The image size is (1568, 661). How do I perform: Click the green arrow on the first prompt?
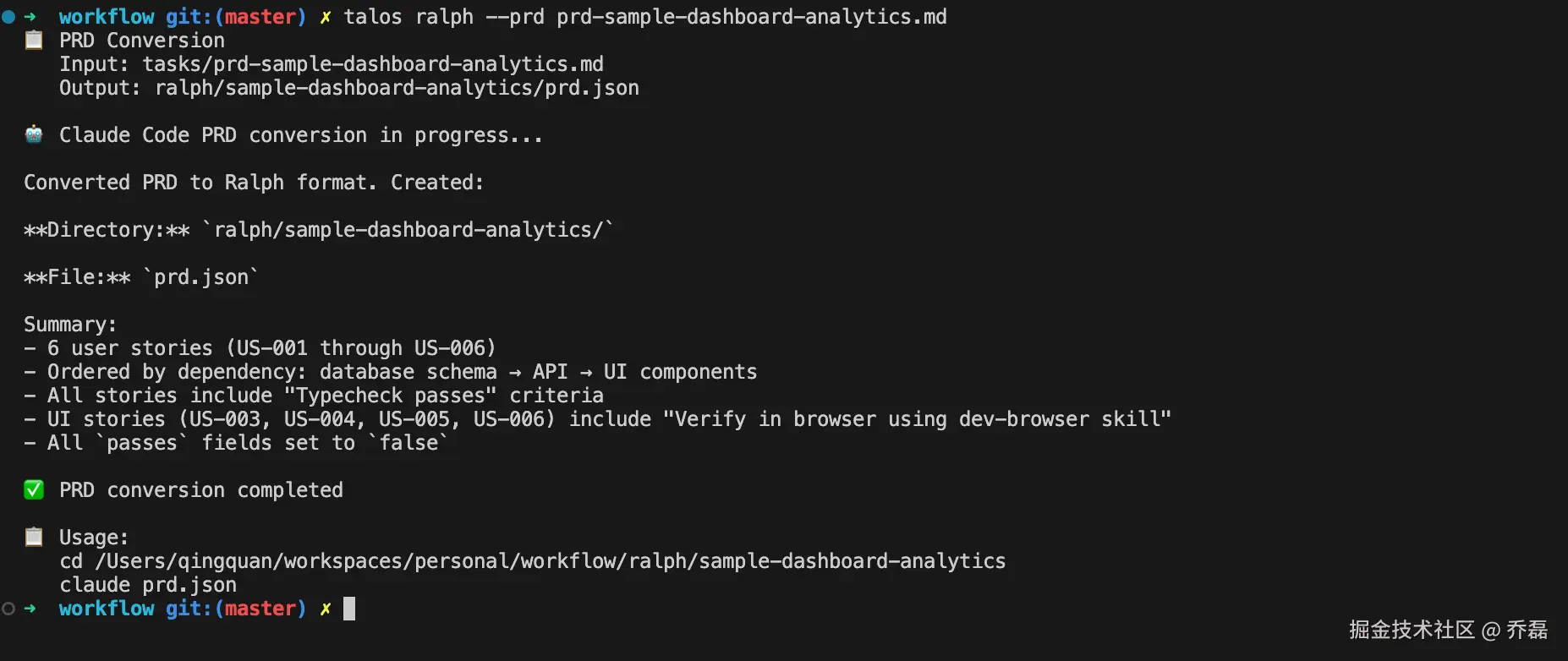(x=30, y=17)
